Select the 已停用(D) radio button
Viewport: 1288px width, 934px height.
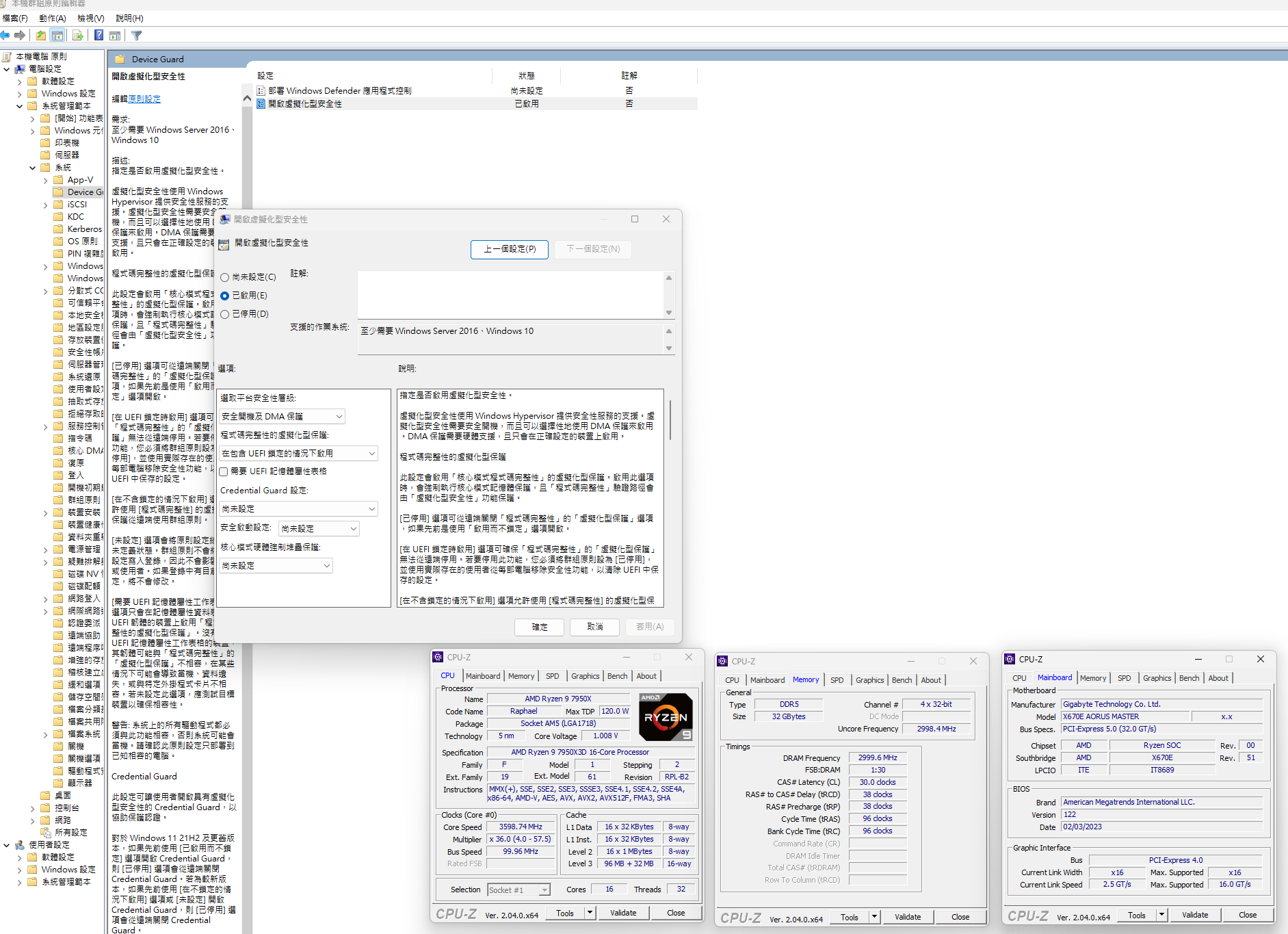pyautogui.click(x=224, y=315)
